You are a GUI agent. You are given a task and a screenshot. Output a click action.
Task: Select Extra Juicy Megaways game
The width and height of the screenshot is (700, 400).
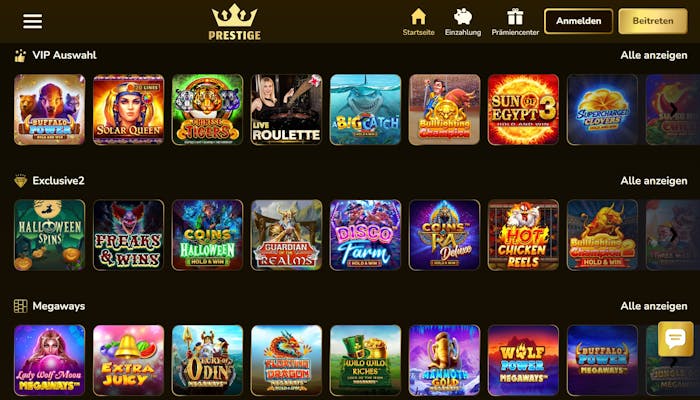[129, 360]
